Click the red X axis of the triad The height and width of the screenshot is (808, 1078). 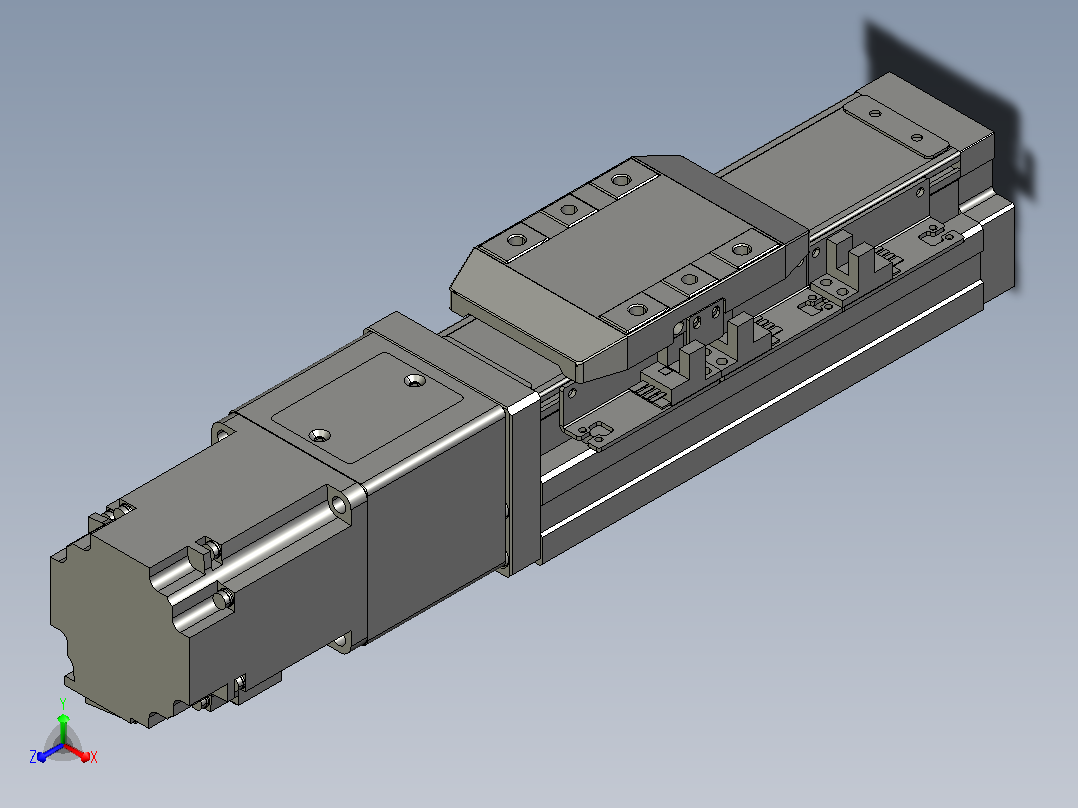78,752
